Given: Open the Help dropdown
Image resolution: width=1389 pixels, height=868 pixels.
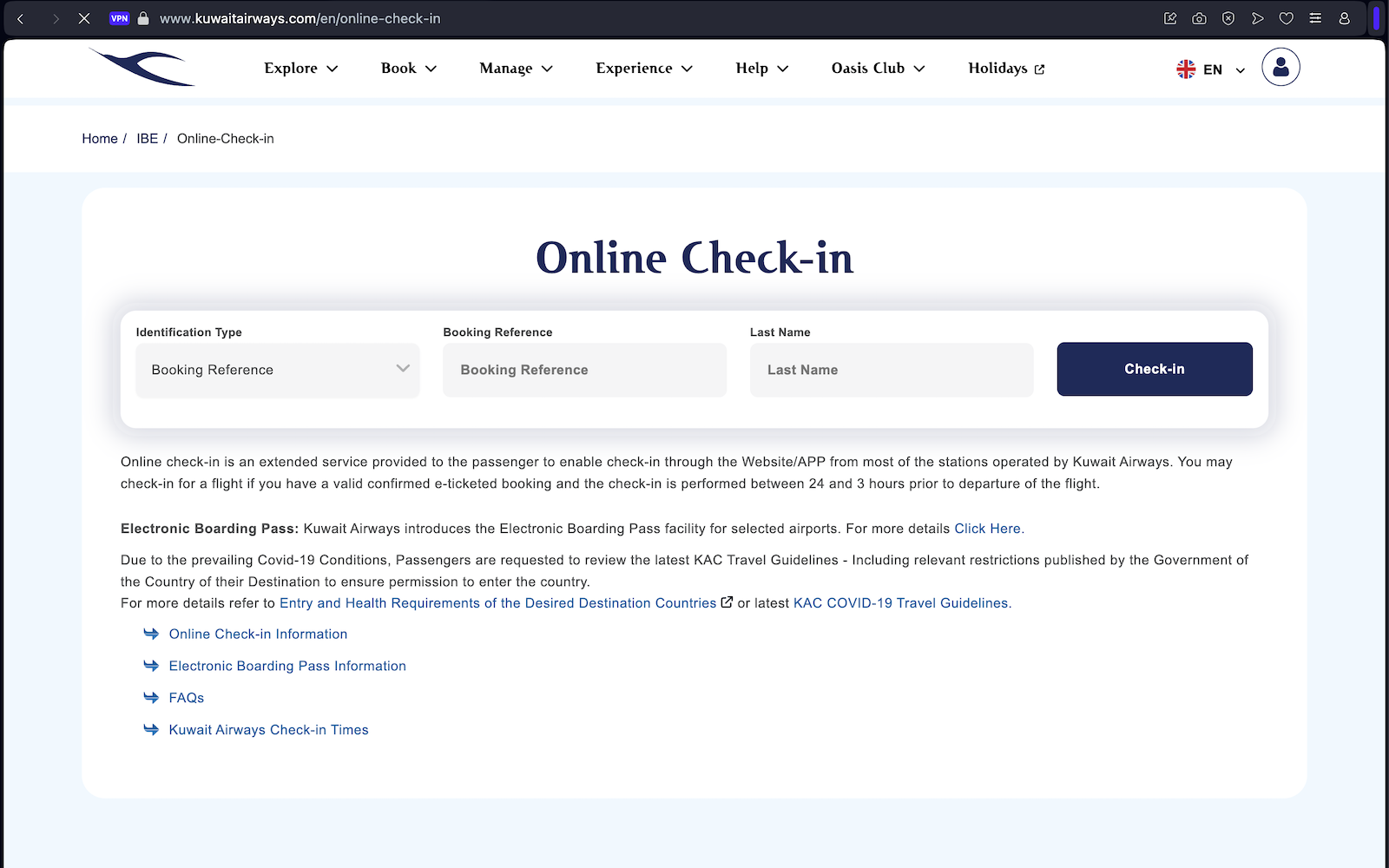Looking at the screenshot, I should click(x=762, y=68).
